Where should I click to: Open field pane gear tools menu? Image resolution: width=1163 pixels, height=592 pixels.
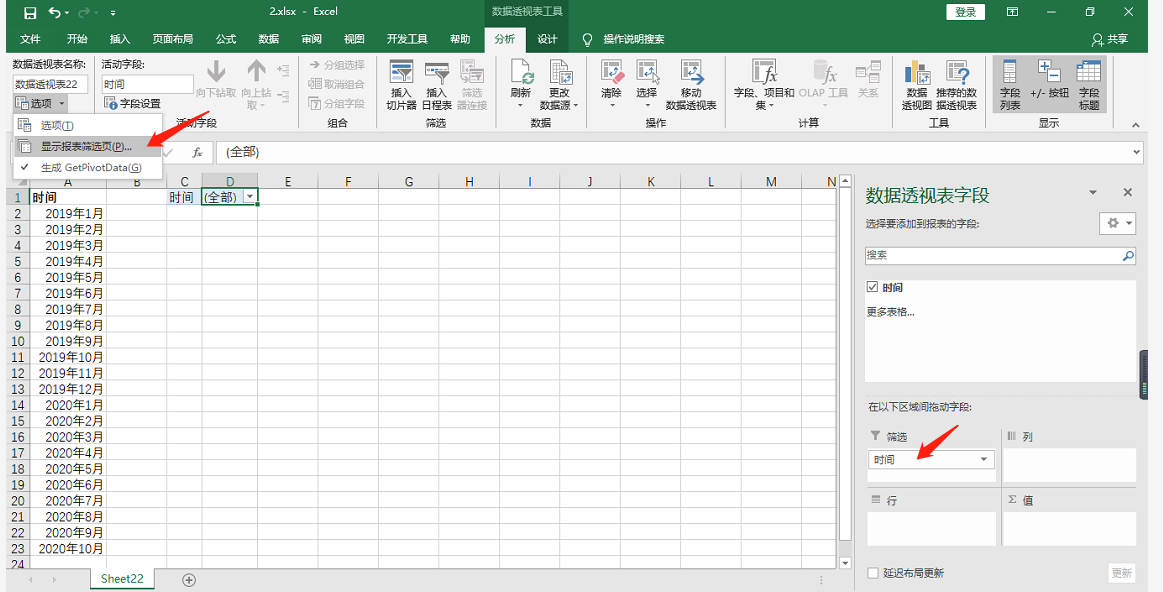(x=1118, y=223)
